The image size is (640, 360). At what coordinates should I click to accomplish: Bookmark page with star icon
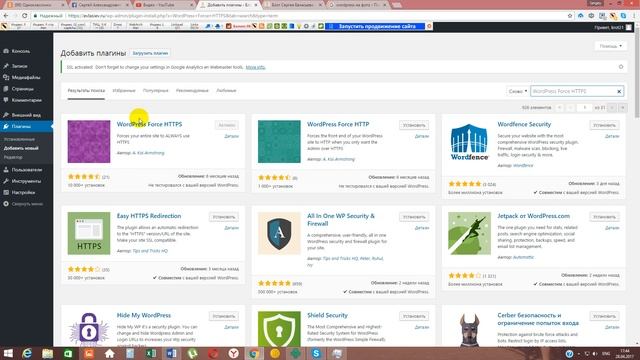click(570, 16)
